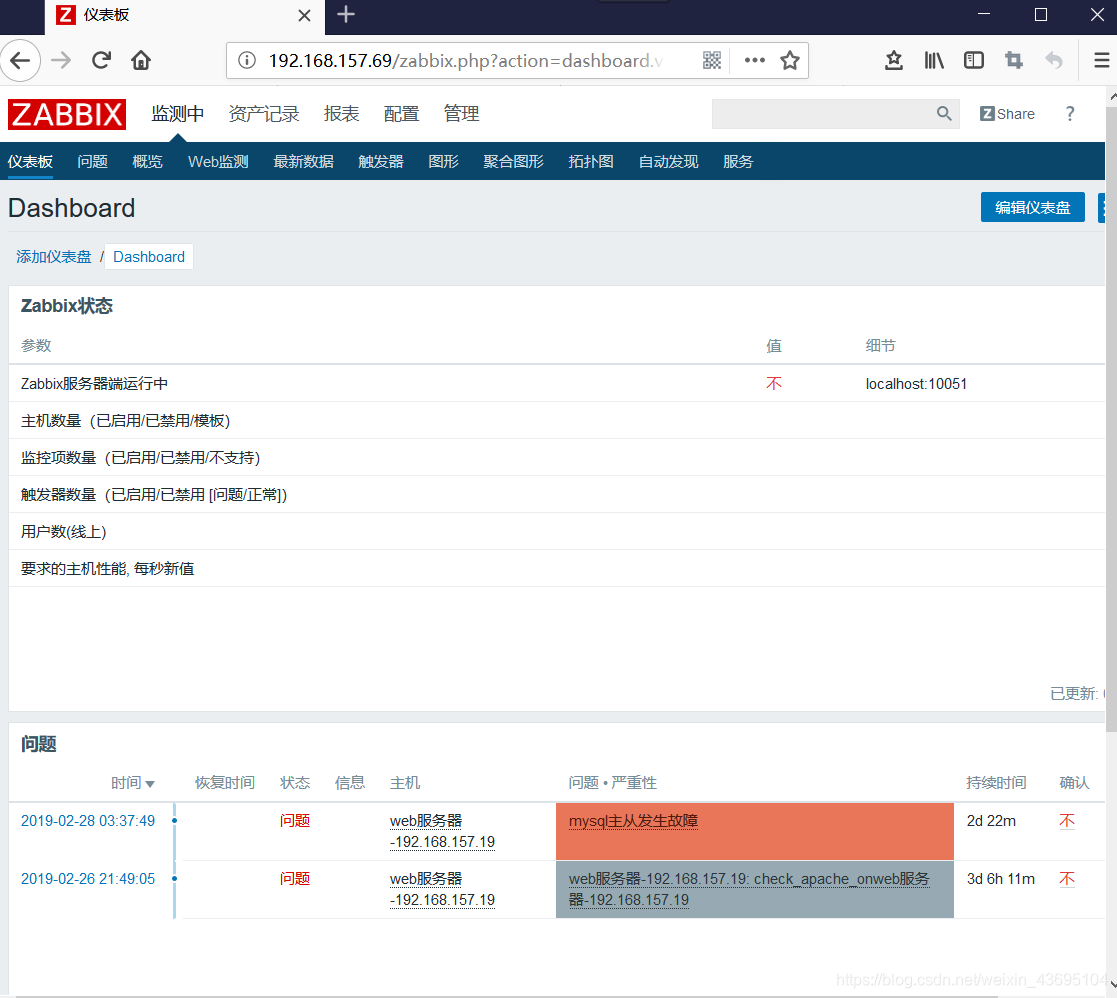The height and width of the screenshot is (998, 1117).
Task: Select the 问题 submenu tab
Action: tap(93, 162)
